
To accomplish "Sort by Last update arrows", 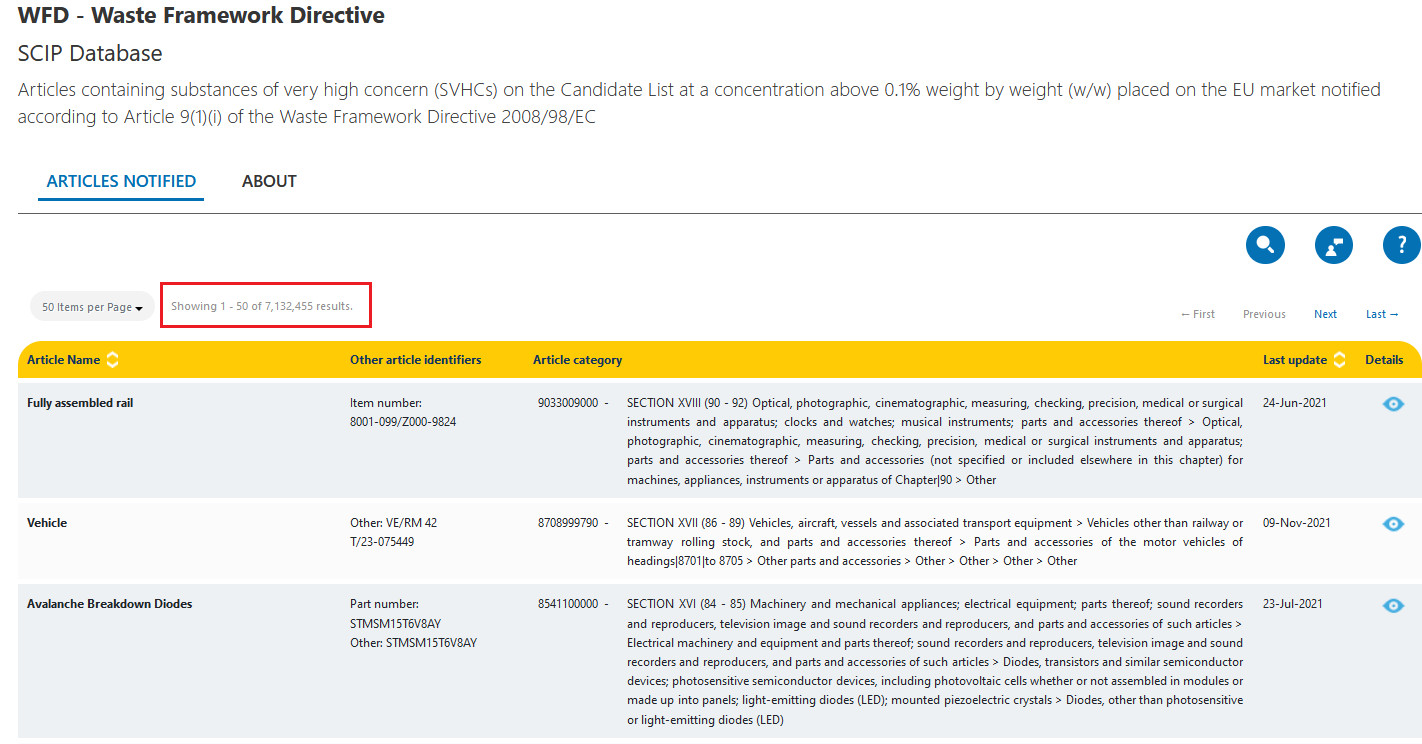I will coord(1339,360).
